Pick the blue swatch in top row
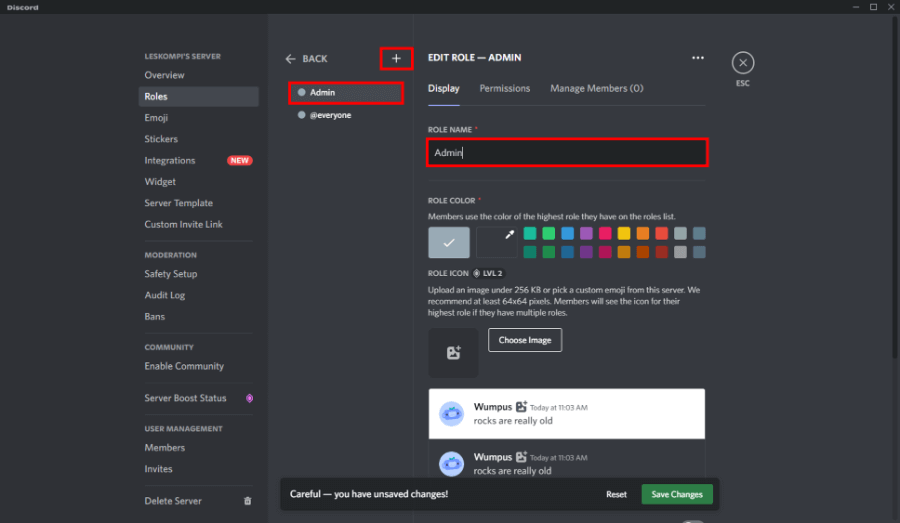 pos(567,233)
